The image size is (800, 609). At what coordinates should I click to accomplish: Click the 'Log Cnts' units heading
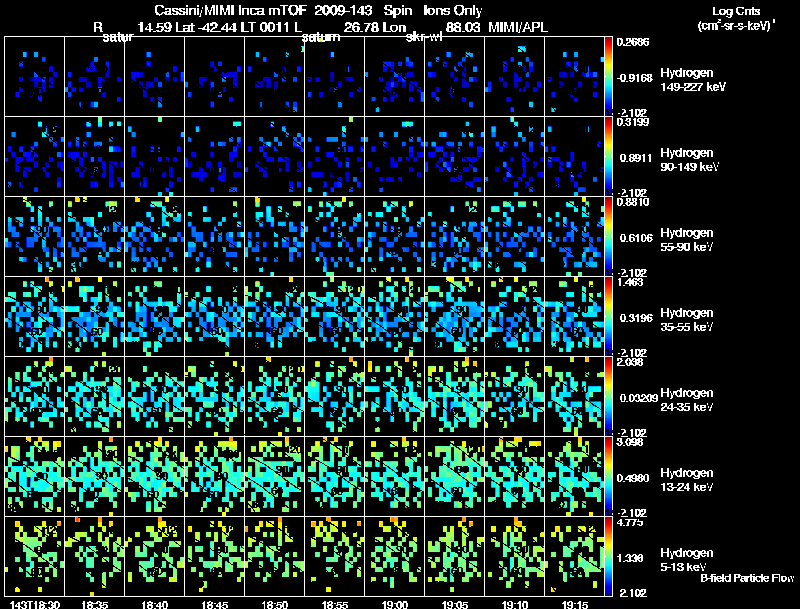(736, 11)
